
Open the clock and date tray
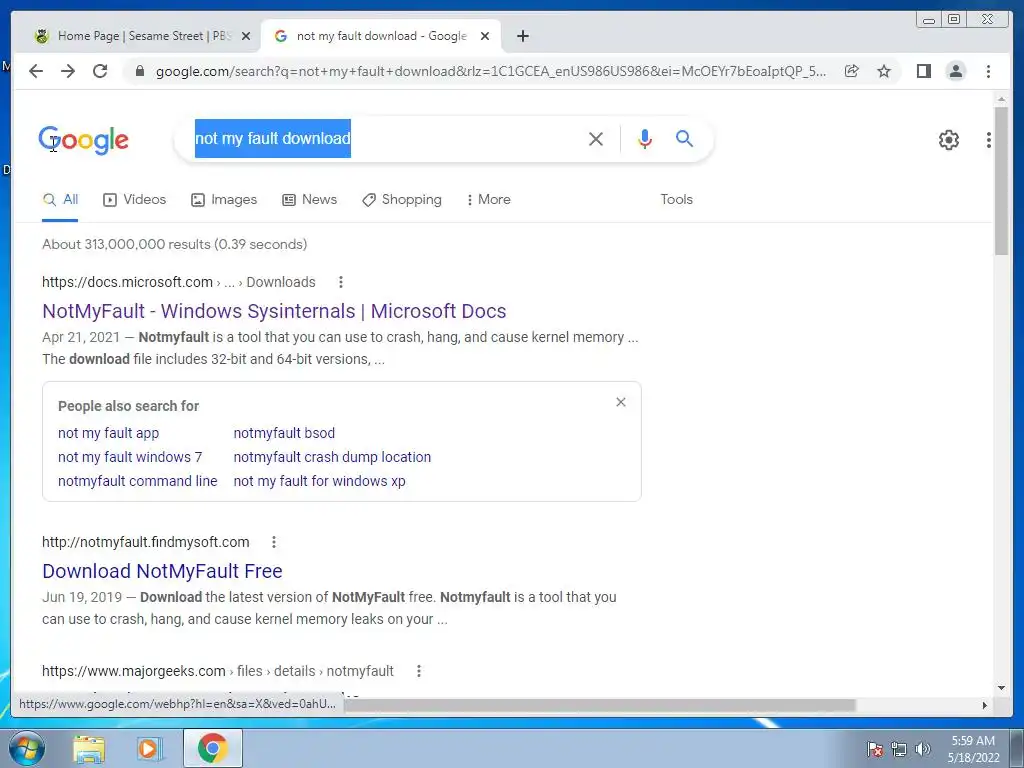pos(974,749)
